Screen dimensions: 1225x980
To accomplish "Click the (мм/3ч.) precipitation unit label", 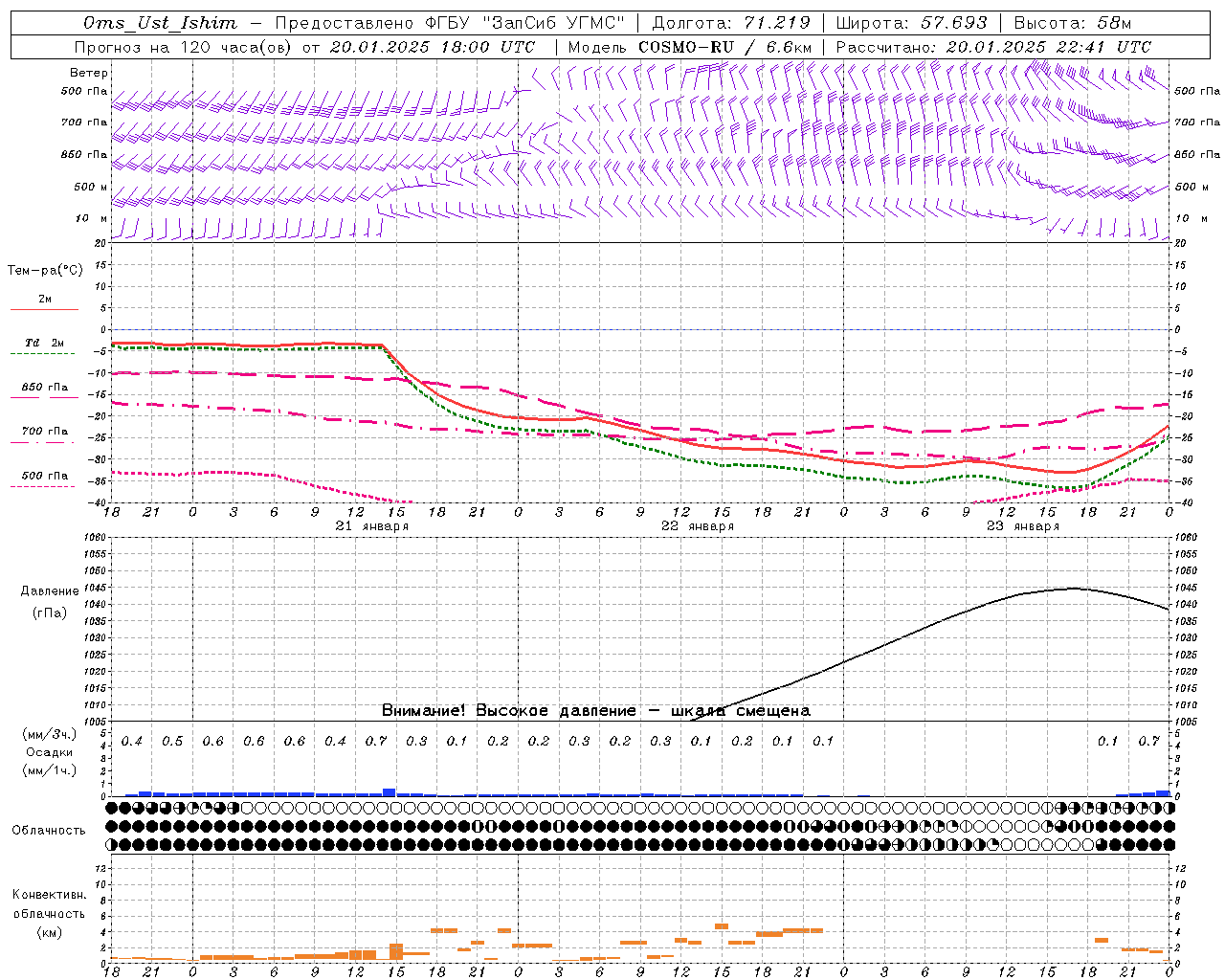I will (50, 734).
